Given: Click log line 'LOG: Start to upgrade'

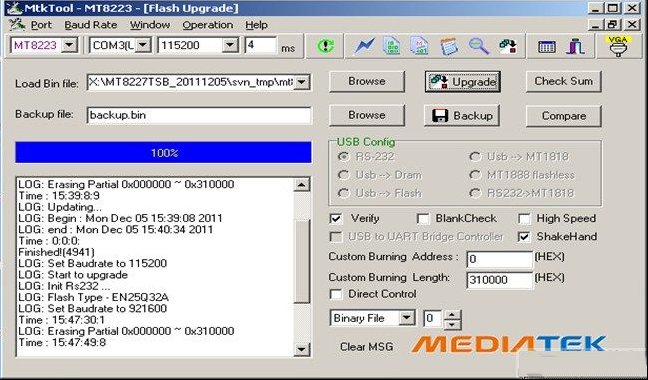Looking at the screenshot, I should coord(73,275).
